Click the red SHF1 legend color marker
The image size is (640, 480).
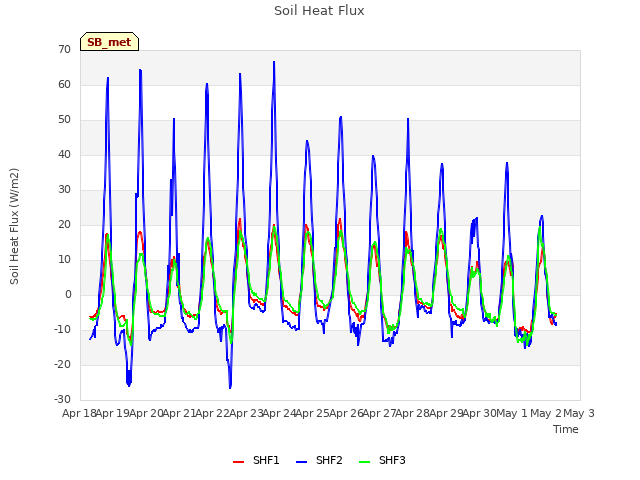click(x=238, y=462)
